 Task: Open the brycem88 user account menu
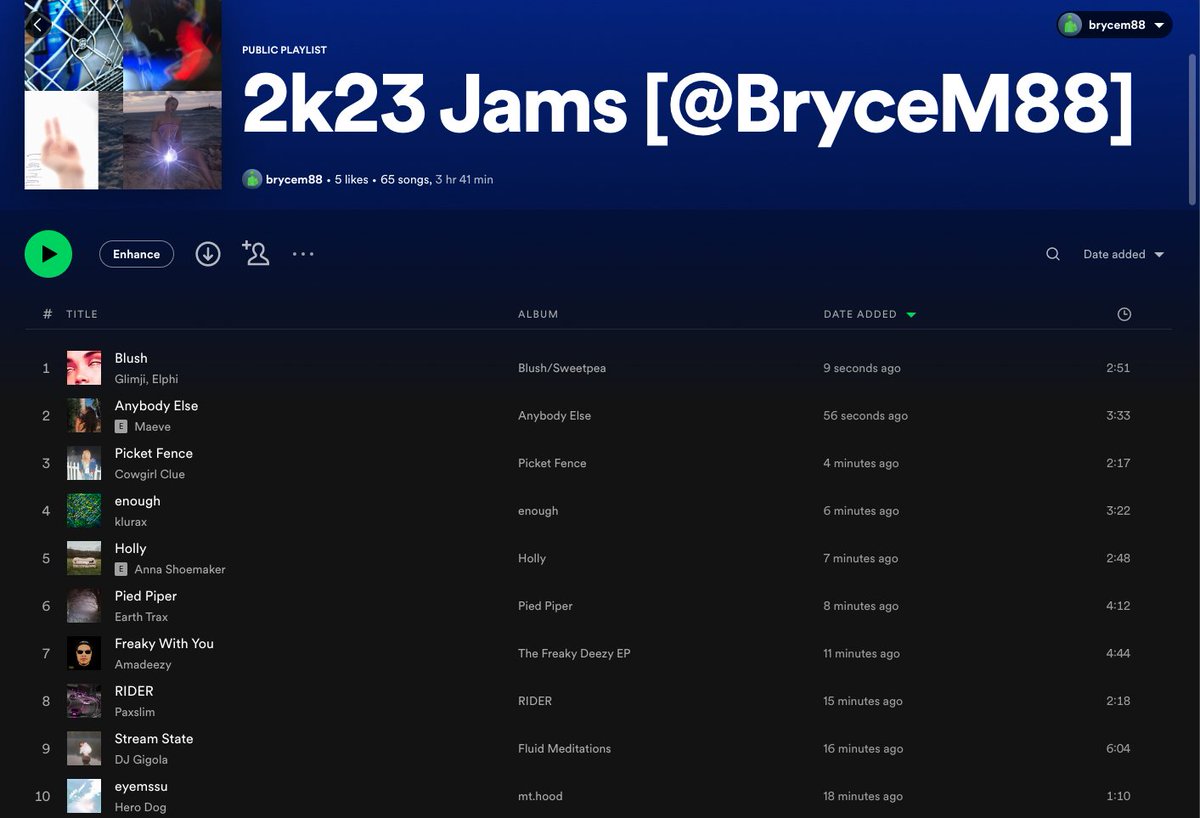point(1114,25)
